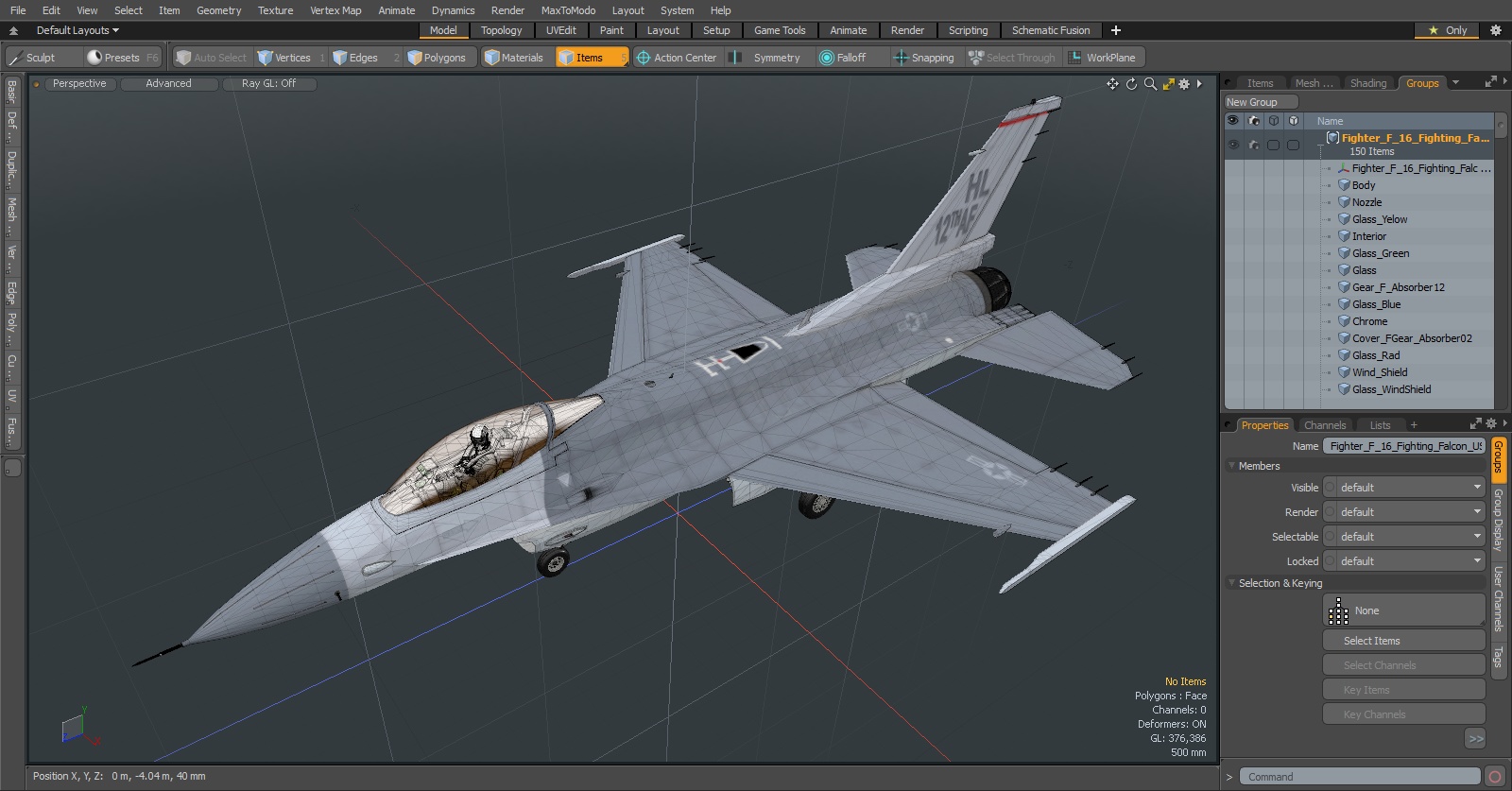Click the group Name input field
The height and width of the screenshot is (791, 1512).
pos(1404,446)
